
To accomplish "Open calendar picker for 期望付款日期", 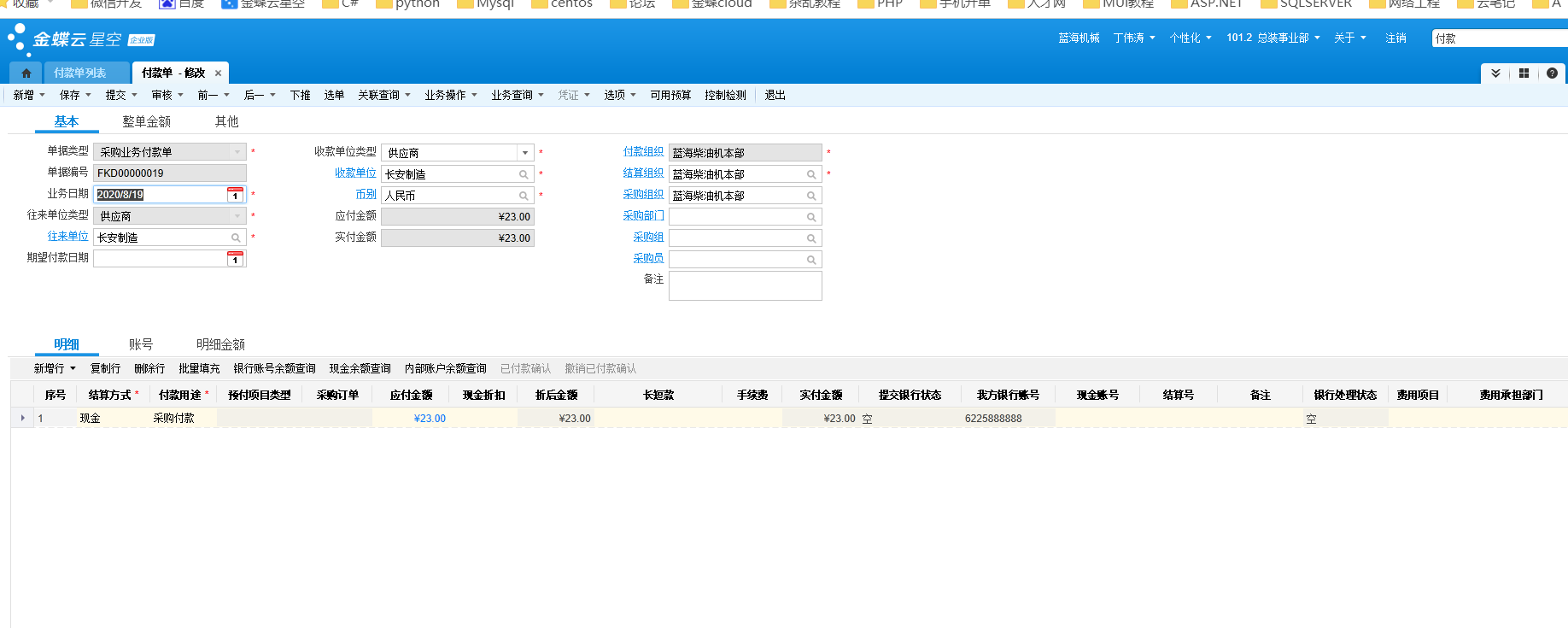I will tap(236, 258).
